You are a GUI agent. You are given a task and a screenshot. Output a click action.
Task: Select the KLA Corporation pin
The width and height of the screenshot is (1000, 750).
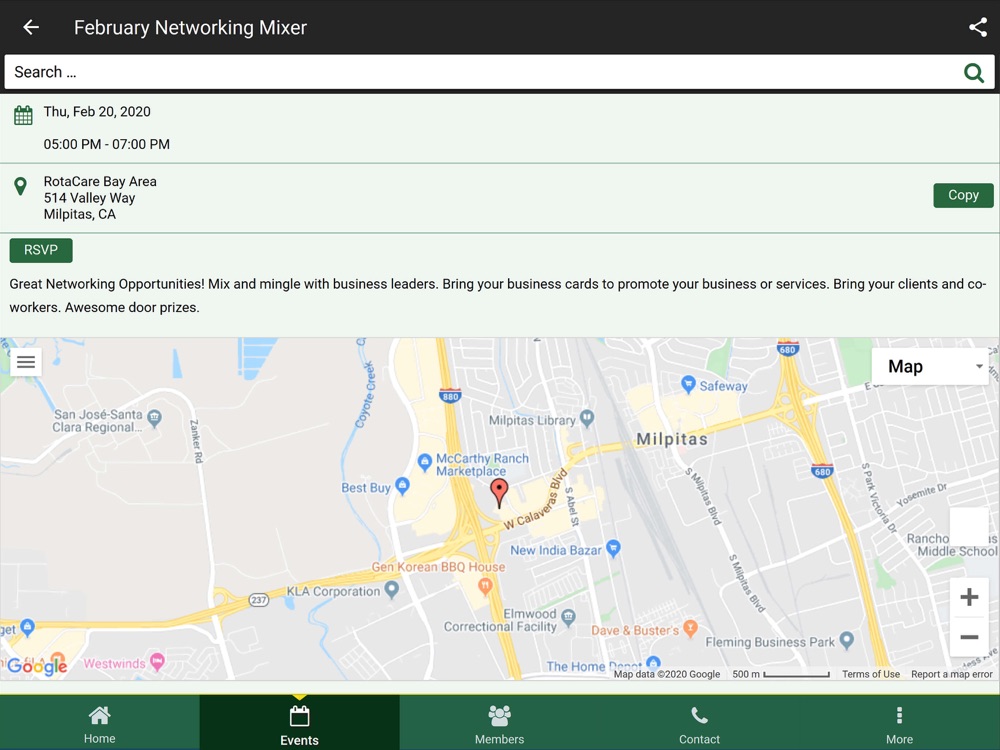[x=392, y=589]
